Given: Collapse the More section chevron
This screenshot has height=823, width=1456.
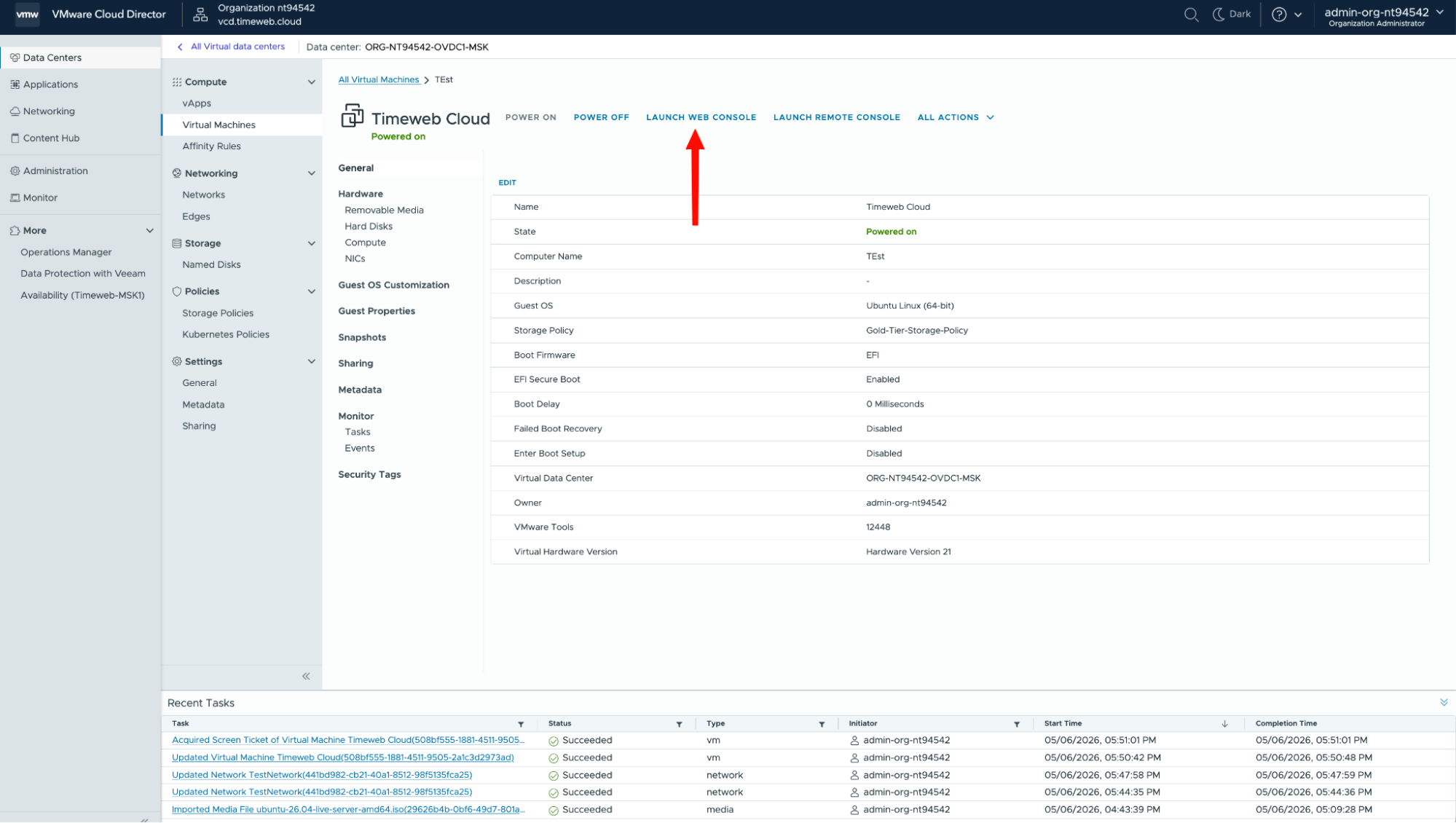Looking at the screenshot, I should (150, 231).
